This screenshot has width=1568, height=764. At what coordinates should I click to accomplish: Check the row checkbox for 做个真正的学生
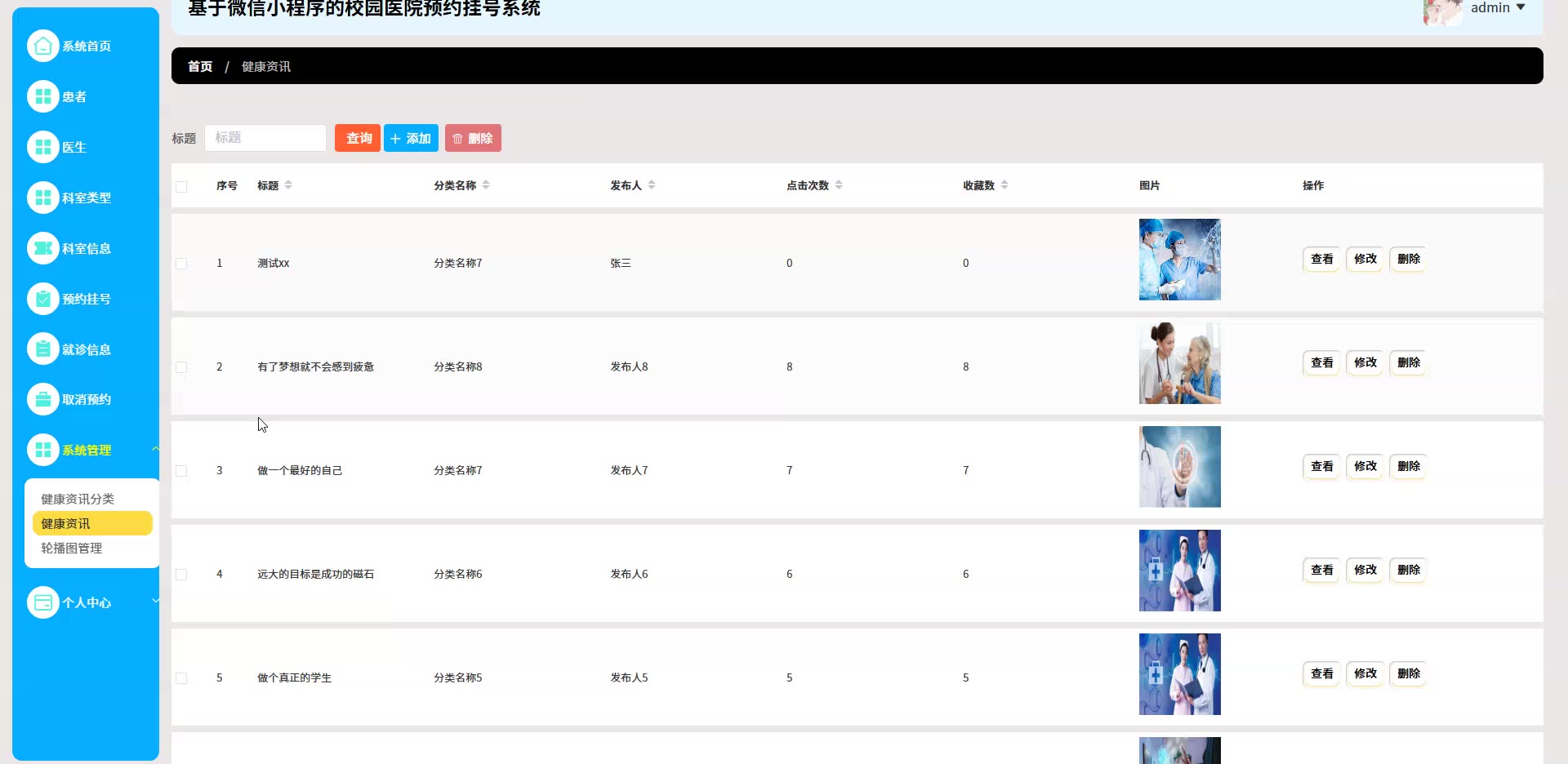pos(181,678)
